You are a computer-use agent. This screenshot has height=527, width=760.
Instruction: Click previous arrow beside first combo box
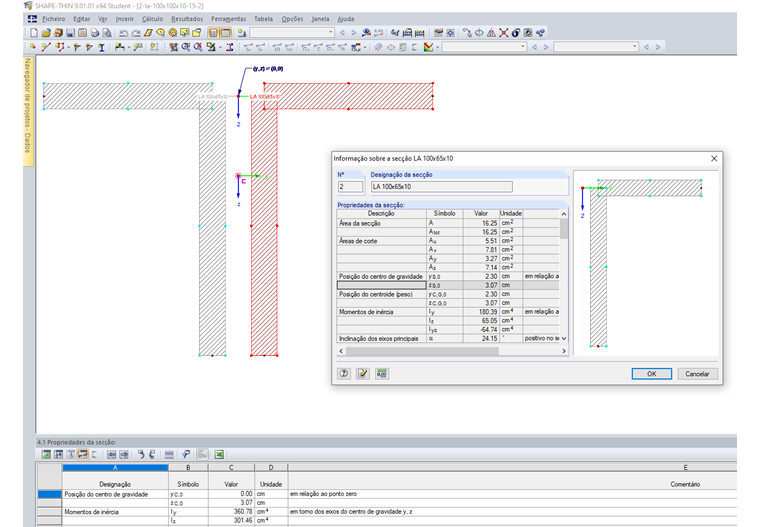pos(343,33)
